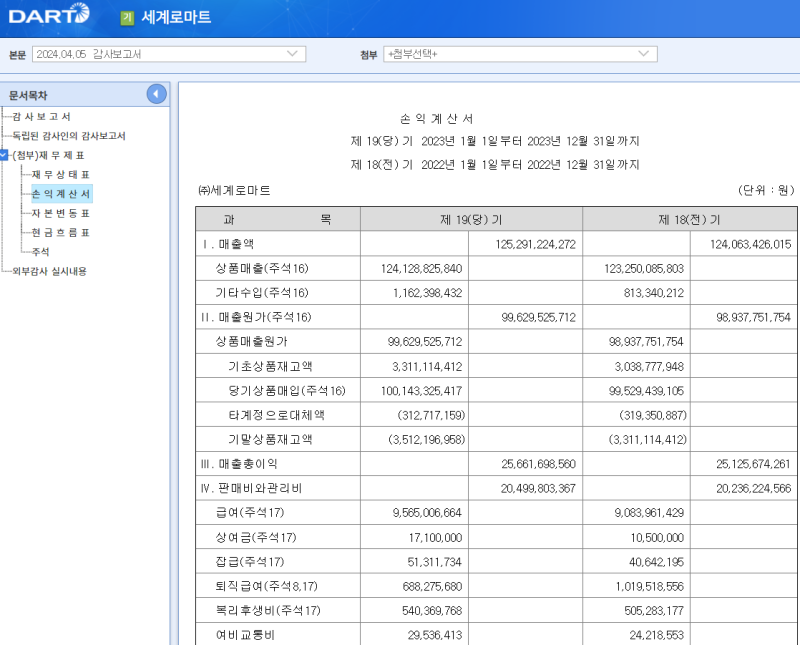The height and width of the screenshot is (645, 800).
Task: Click III. 매출총이익 row label
Action: pyautogui.click(x=239, y=464)
